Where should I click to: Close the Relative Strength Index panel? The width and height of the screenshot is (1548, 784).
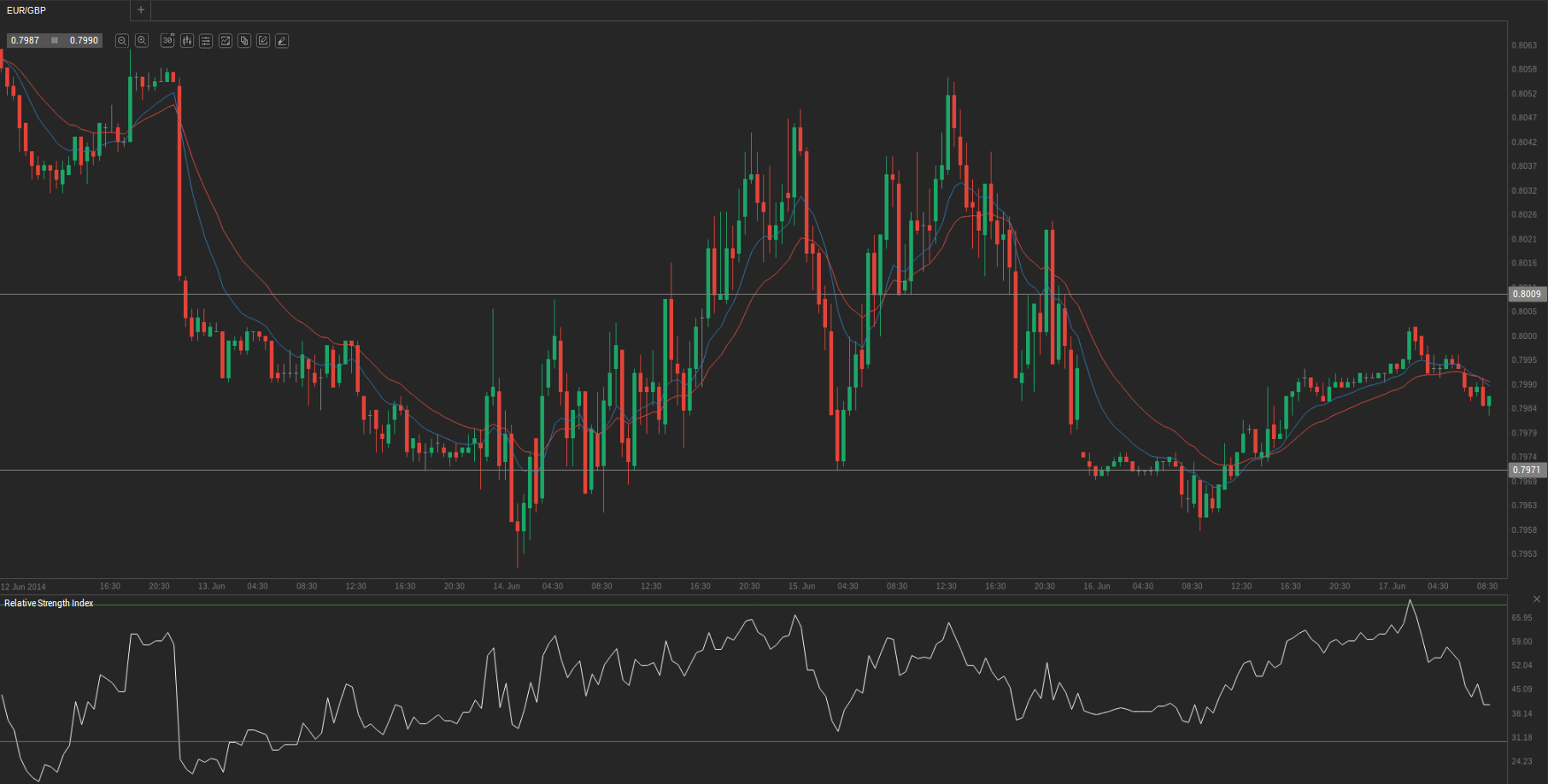[x=1537, y=599]
